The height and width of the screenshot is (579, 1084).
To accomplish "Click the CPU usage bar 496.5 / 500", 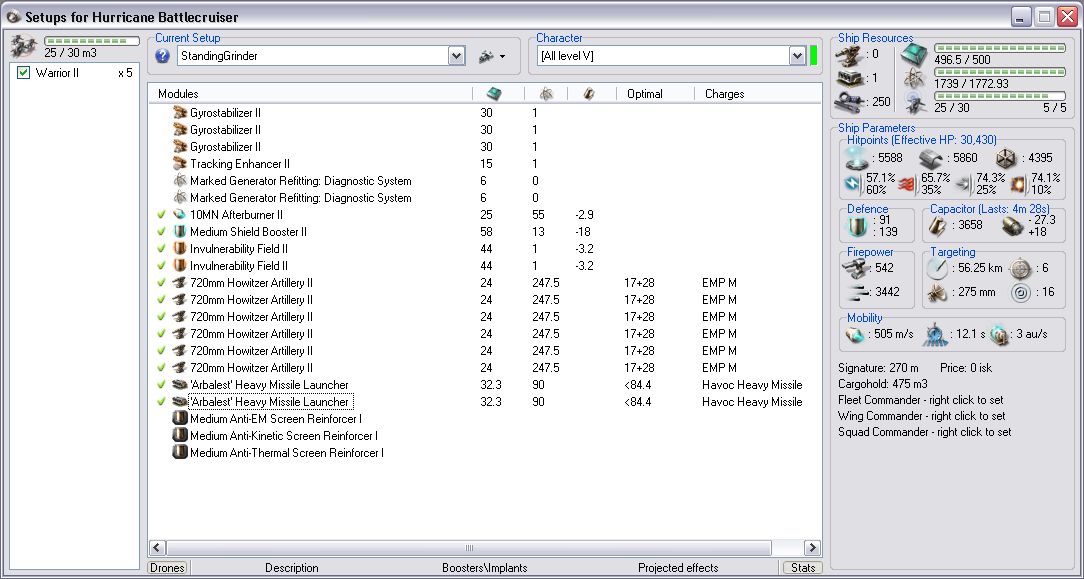I will tap(1000, 48).
